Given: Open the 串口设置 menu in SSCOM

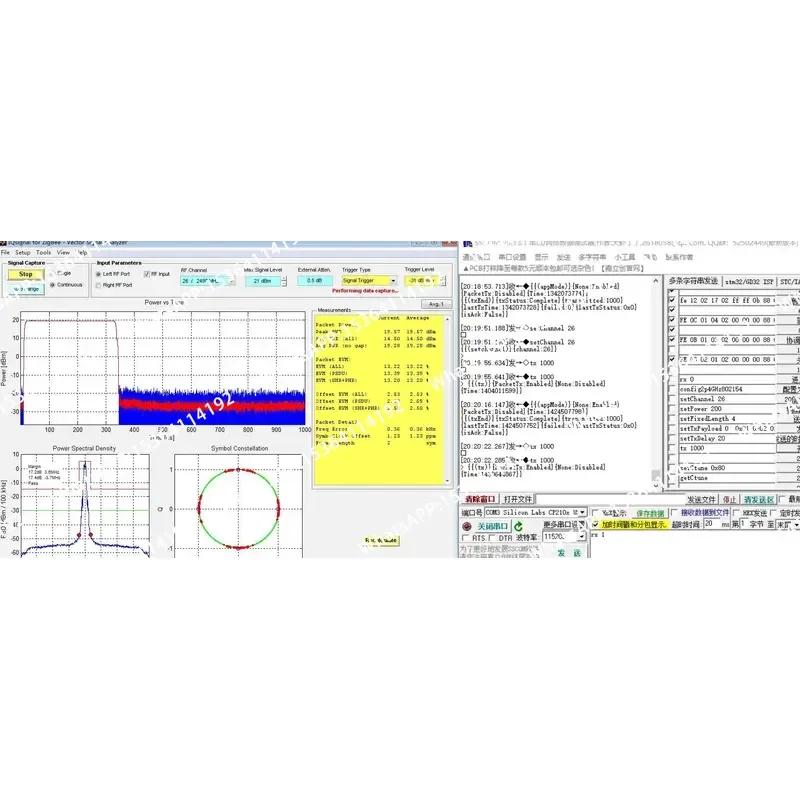Looking at the screenshot, I should pos(512,257).
